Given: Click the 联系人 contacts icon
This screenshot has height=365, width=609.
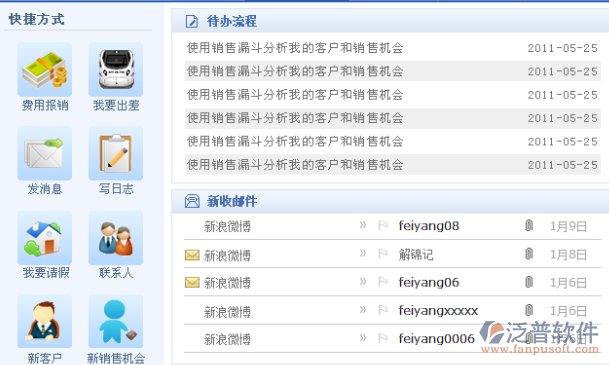Looking at the screenshot, I should point(116,238).
